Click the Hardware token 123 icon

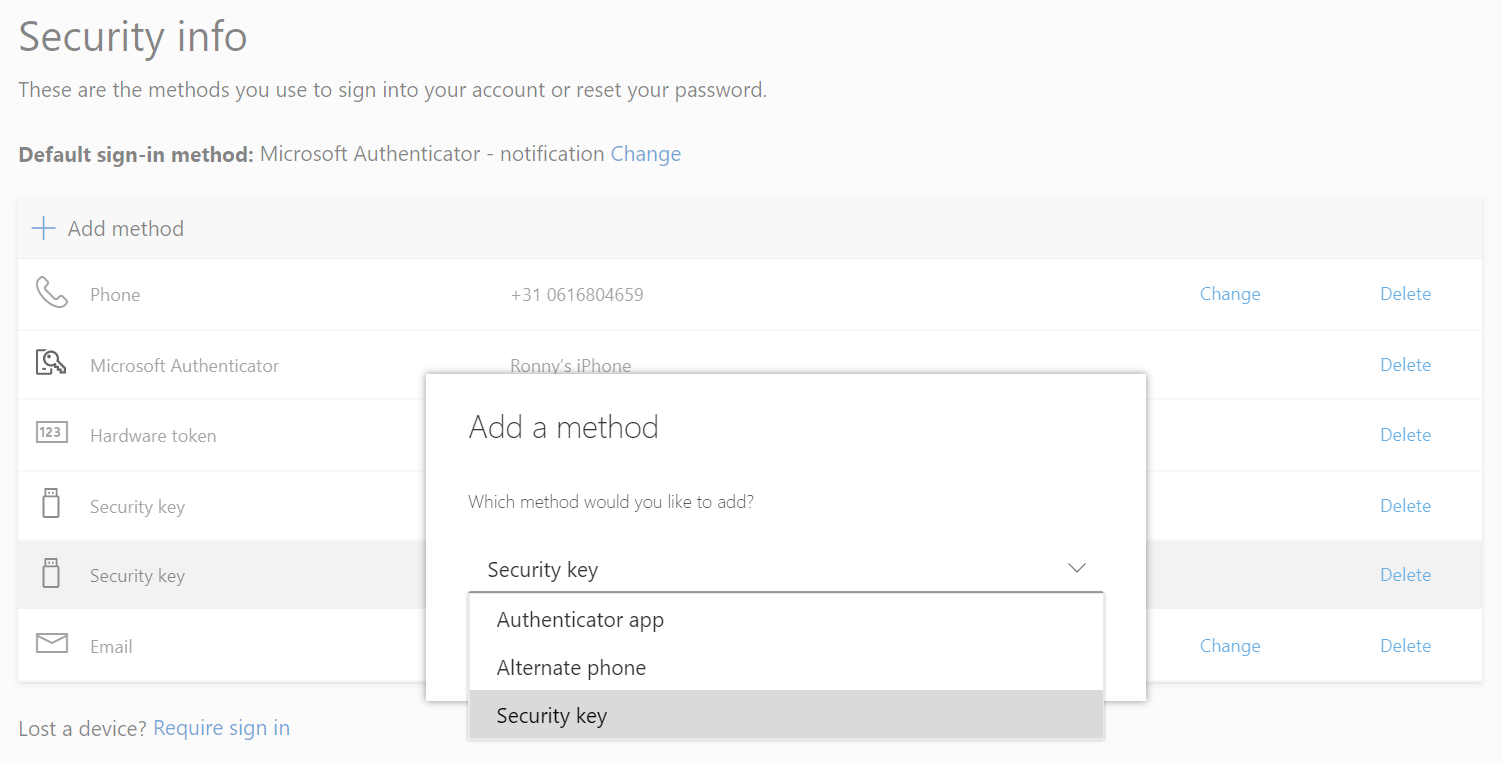click(51, 433)
